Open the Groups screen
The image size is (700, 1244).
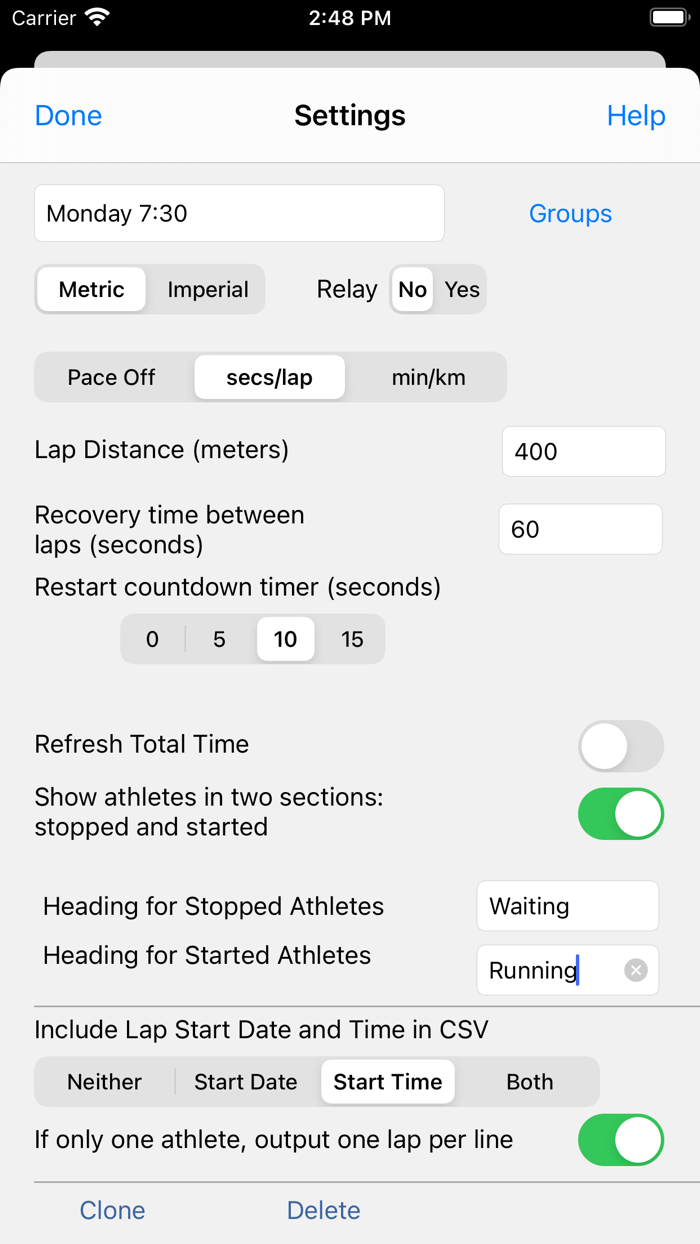pyautogui.click(x=570, y=213)
